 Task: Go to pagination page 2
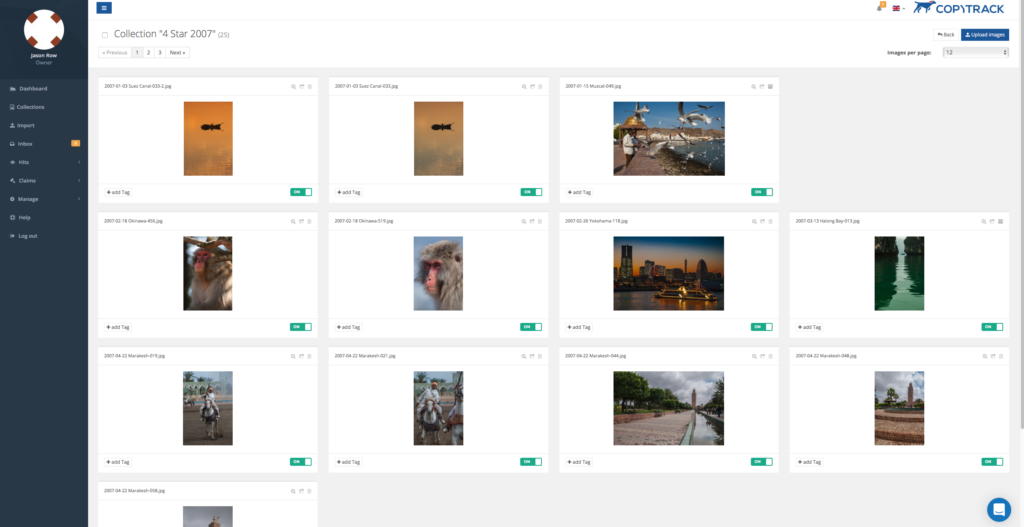tap(148, 52)
